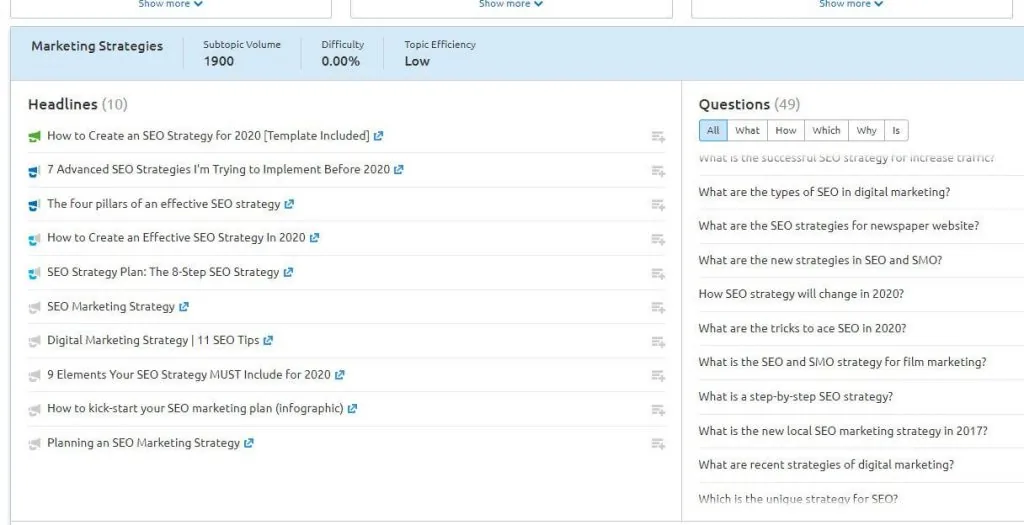Click the Topic Efficiency value Low
The height and width of the screenshot is (525, 1024).
click(417, 61)
